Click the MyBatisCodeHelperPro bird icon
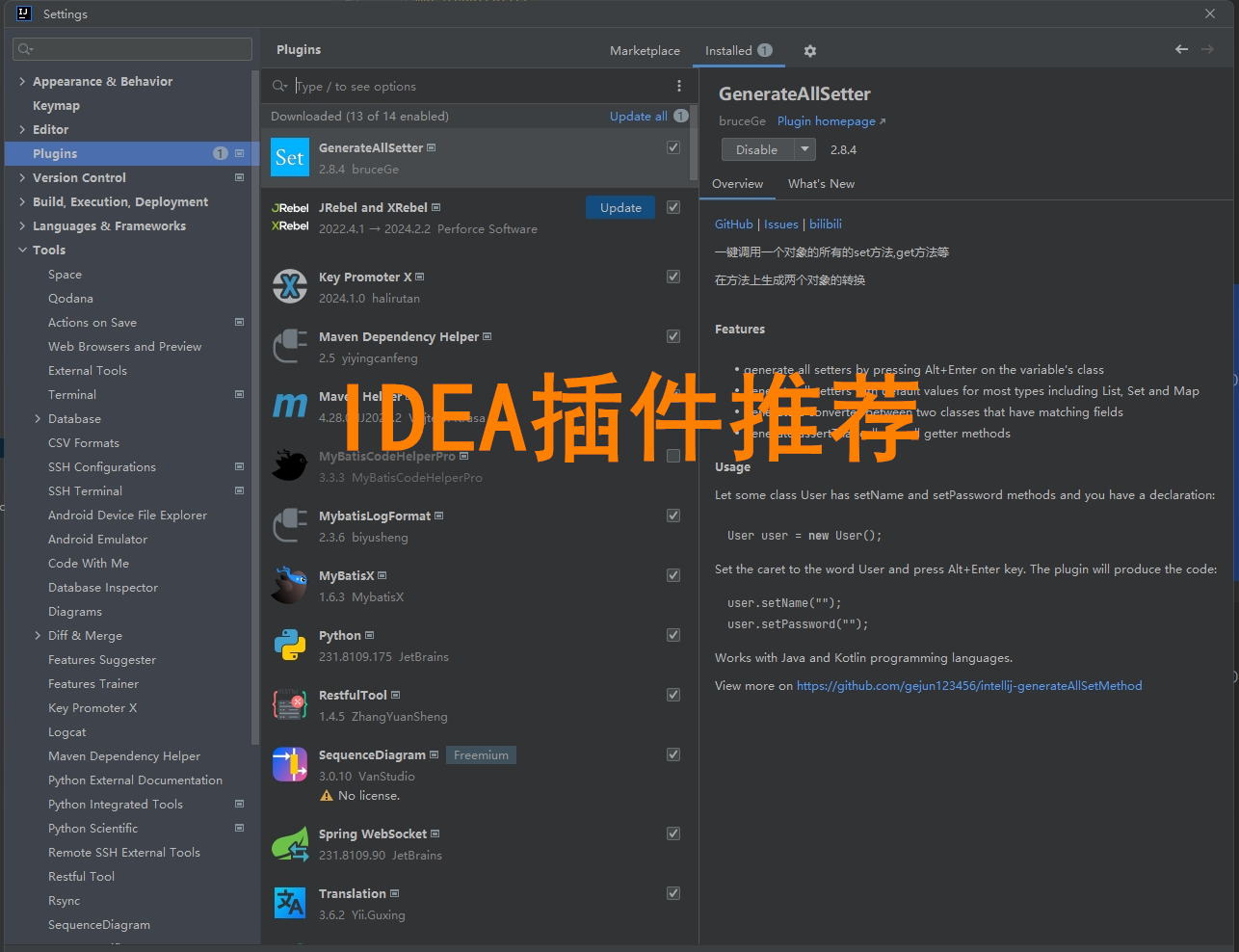This screenshot has height=952, width=1239. point(290,465)
